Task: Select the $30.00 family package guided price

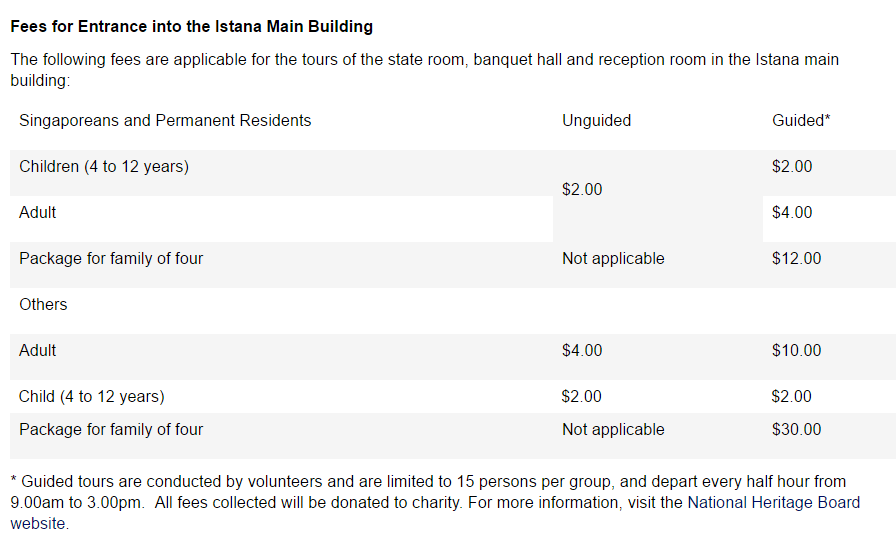Action: pos(796,429)
